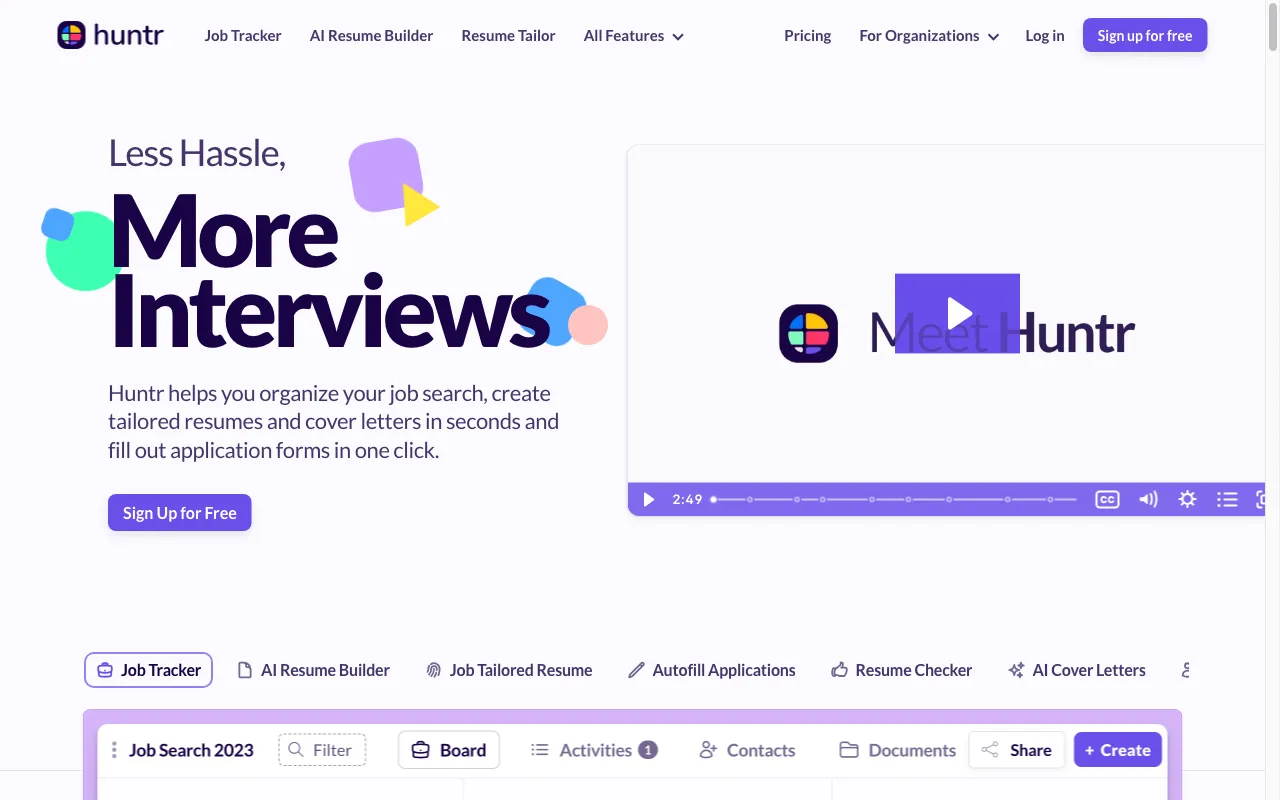Click the video volume speaker icon
The image size is (1280, 800).
click(x=1148, y=499)
